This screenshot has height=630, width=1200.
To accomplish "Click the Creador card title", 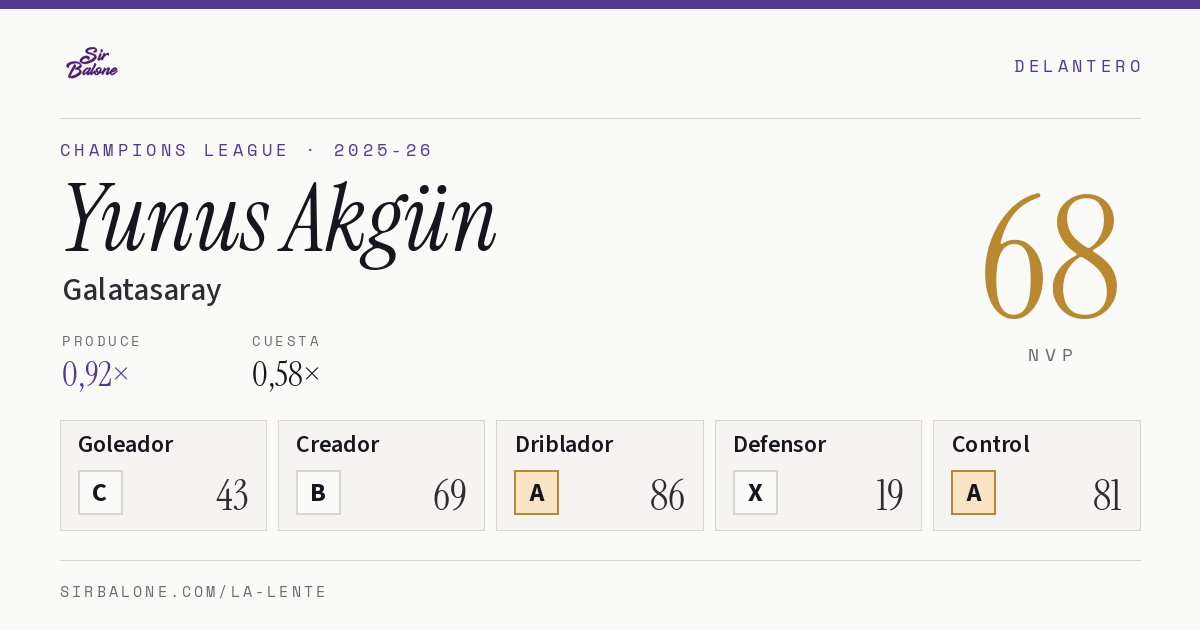I will [x=337, y=444].
